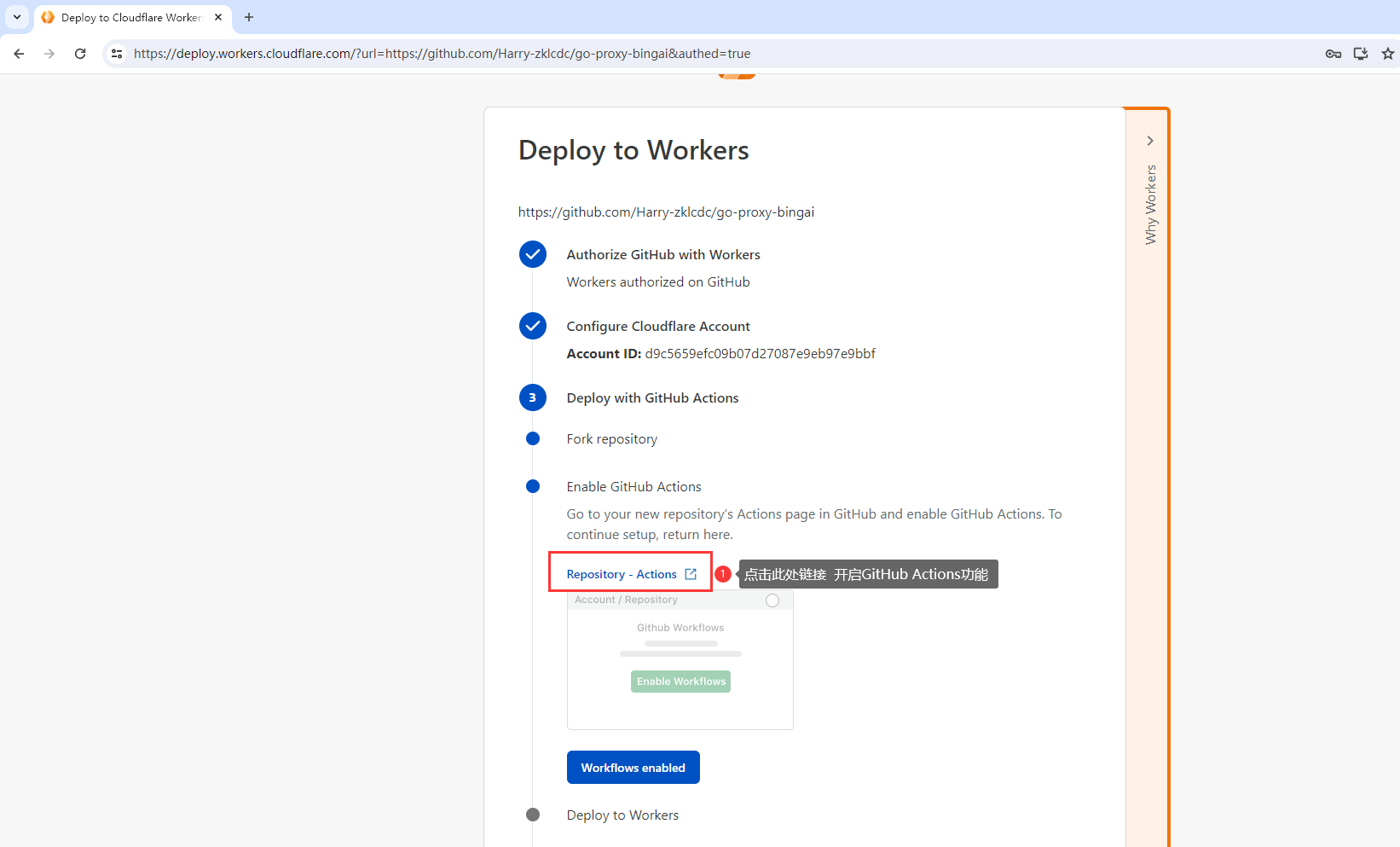Bookmark this page with the star icon
This screenshot has width=1400, height=847.
[x=1388, y=54]
